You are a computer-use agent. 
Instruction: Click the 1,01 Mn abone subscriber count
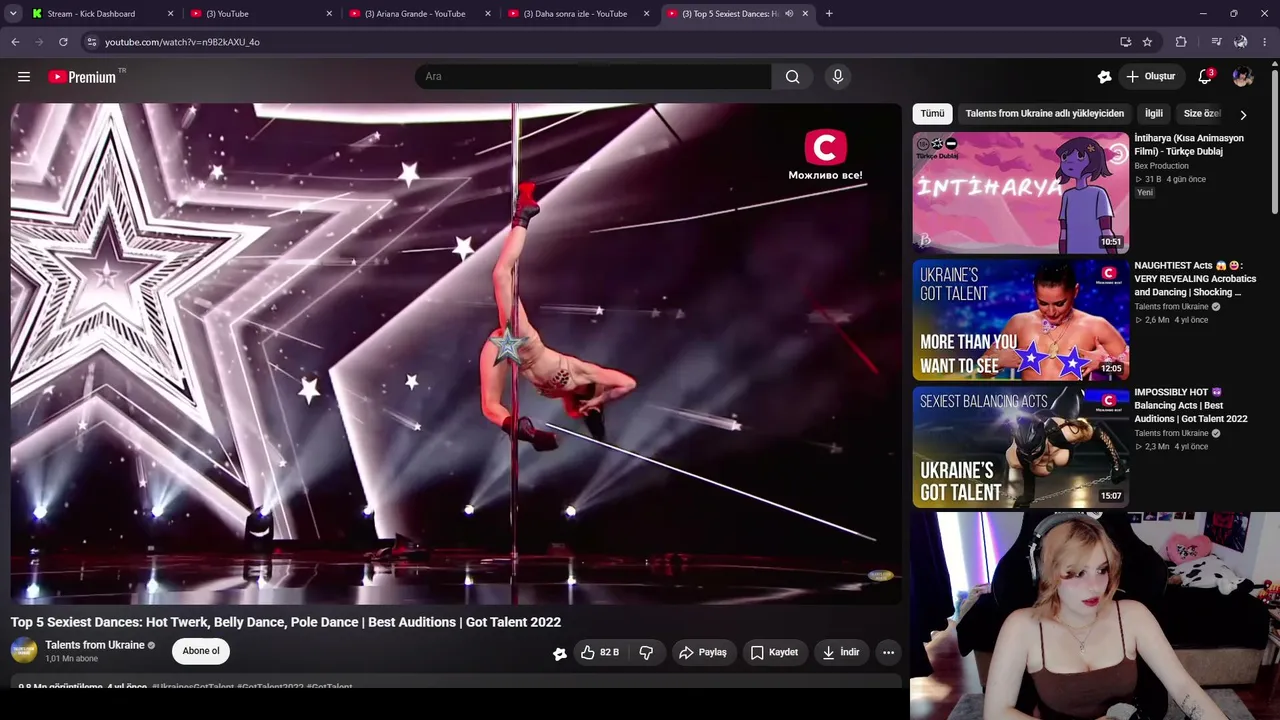coord(71,659)
